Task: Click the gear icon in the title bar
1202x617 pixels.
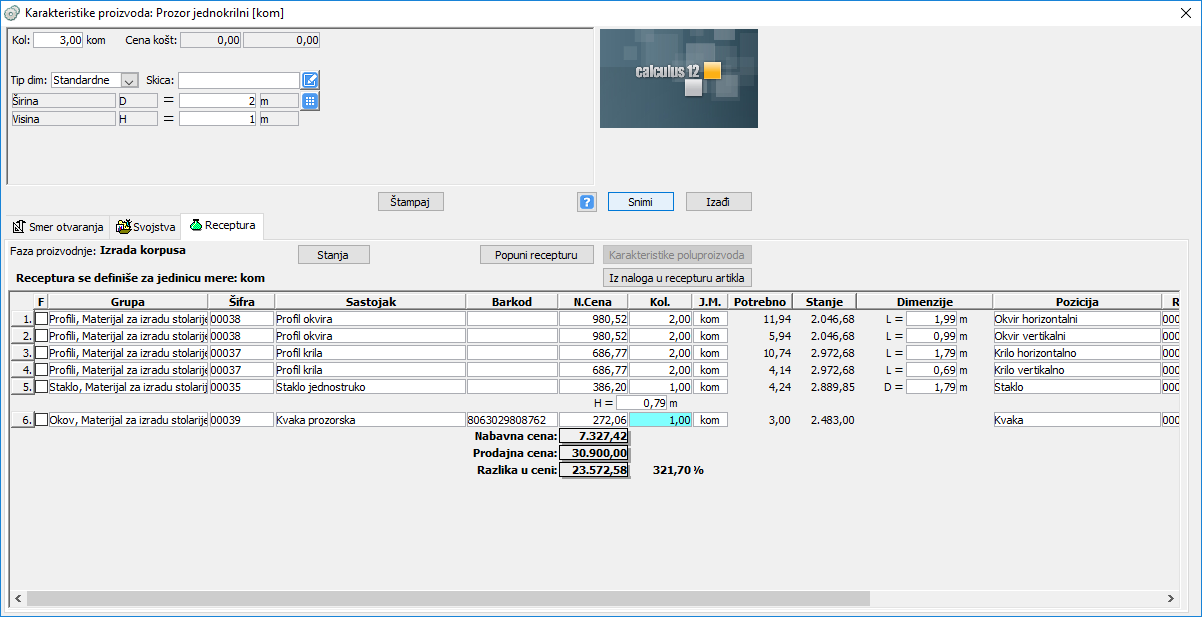Action: tap(12, 12)
